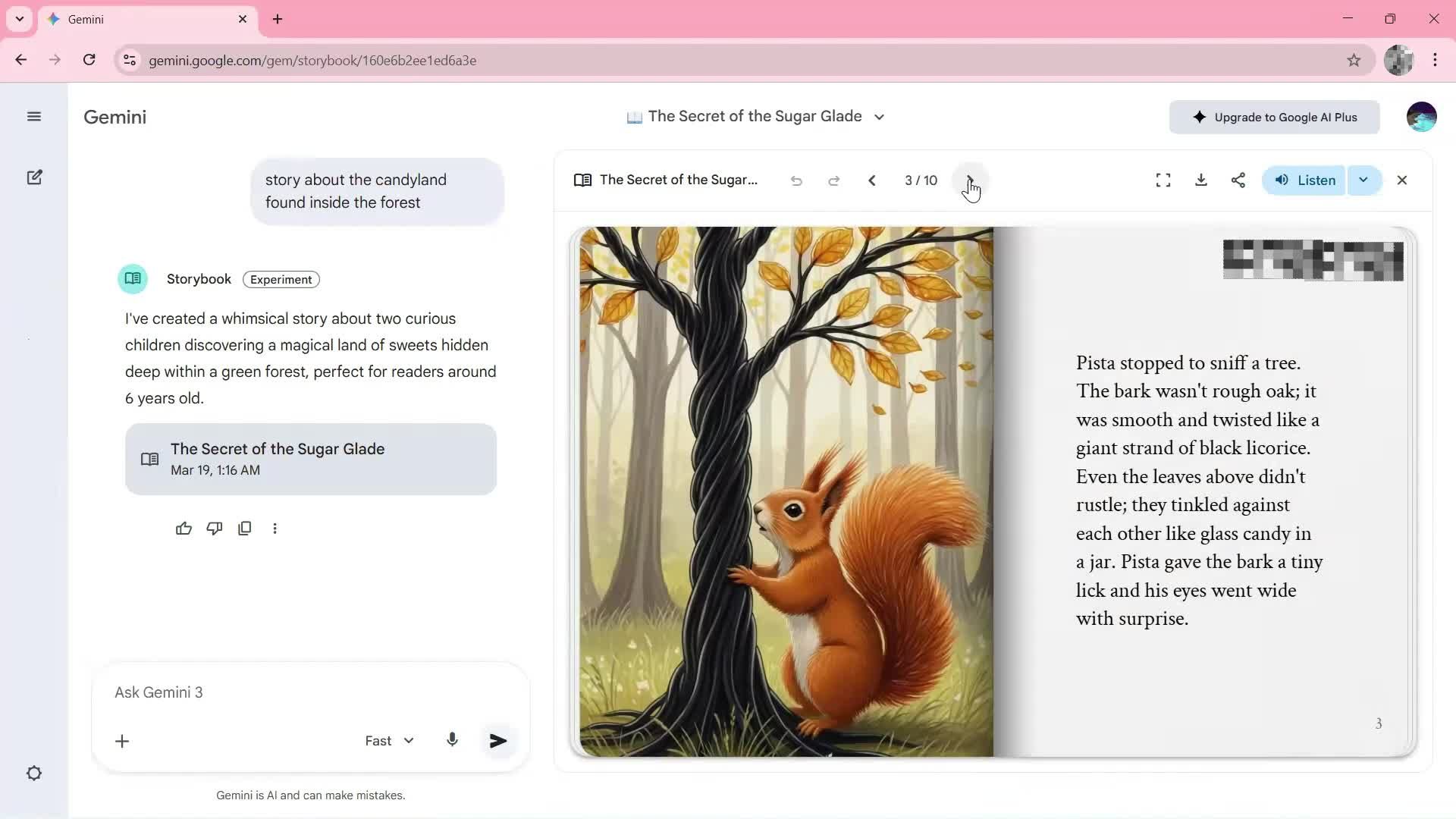Open more options for the response

click(275, 529)
